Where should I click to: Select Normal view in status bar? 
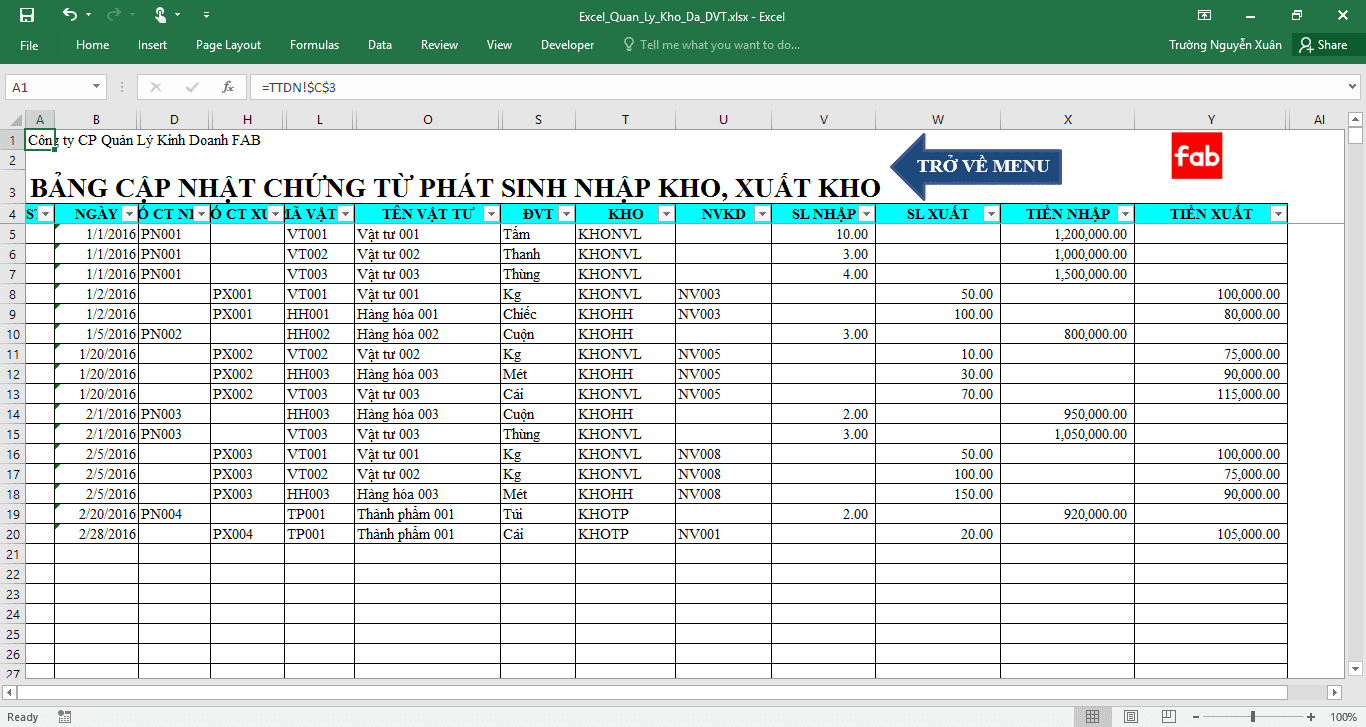click(1093, 716)
